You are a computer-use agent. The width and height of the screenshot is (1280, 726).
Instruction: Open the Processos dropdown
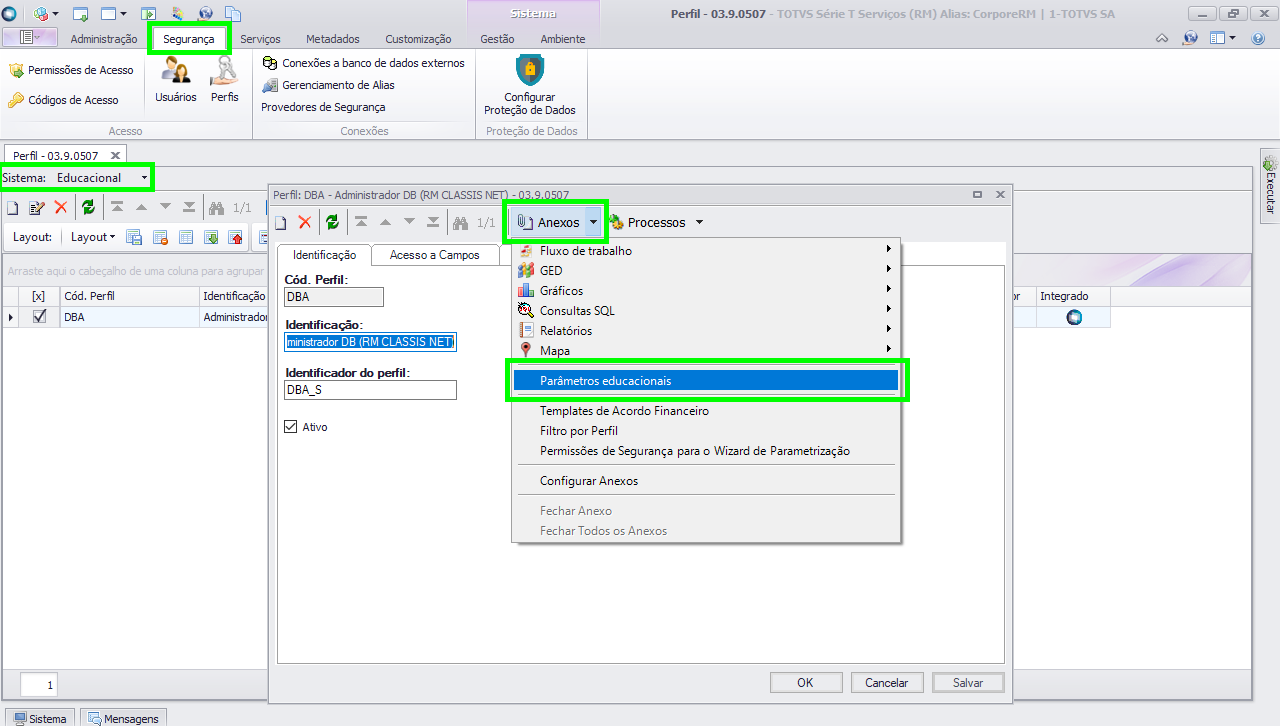pos(699,222)
